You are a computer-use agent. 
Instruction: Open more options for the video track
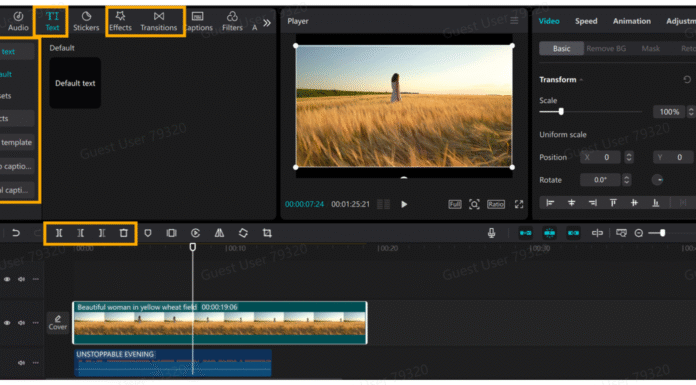[x=36, y=323]
